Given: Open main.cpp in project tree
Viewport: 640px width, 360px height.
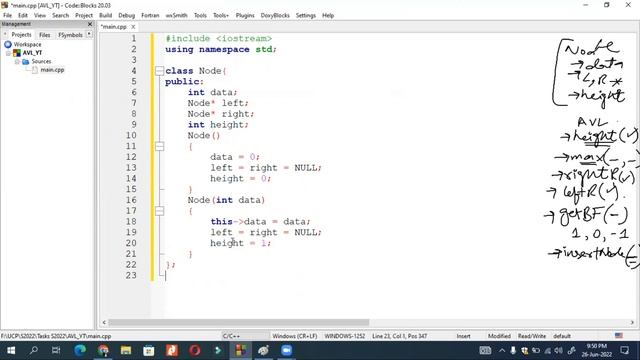Looking at the screenshot, I should 52,70.
